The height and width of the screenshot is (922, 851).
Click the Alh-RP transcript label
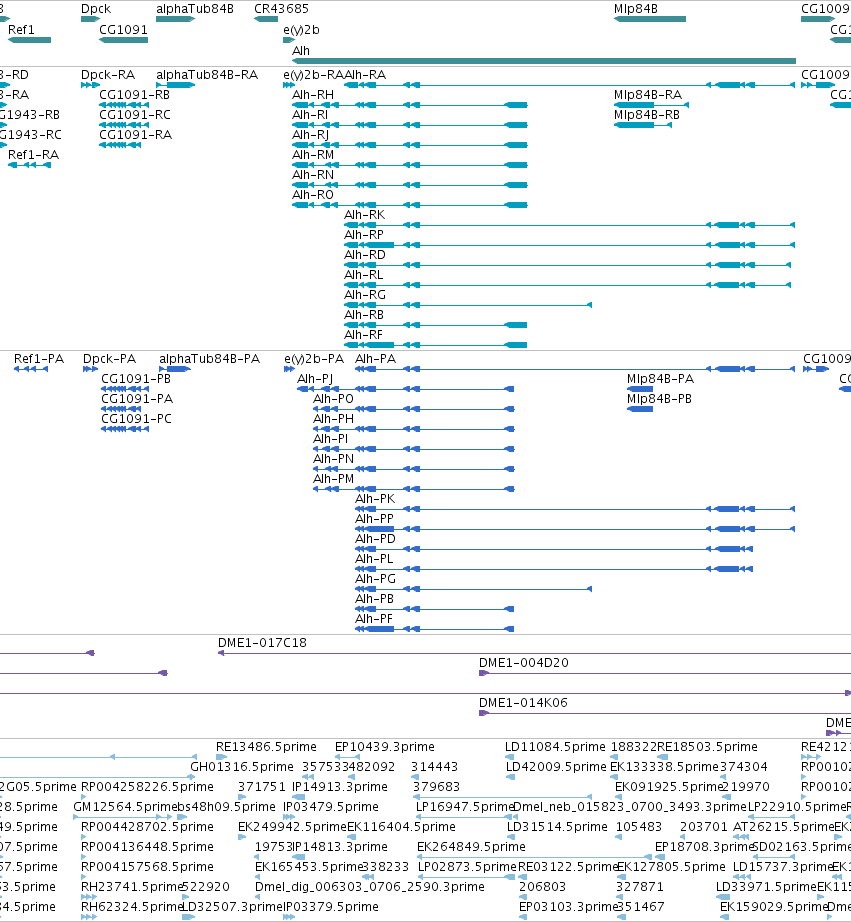[364, 235]
